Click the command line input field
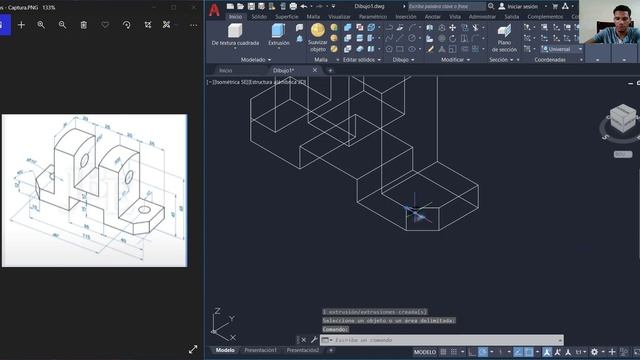This screenshot has height=360, width=640. 442,340
